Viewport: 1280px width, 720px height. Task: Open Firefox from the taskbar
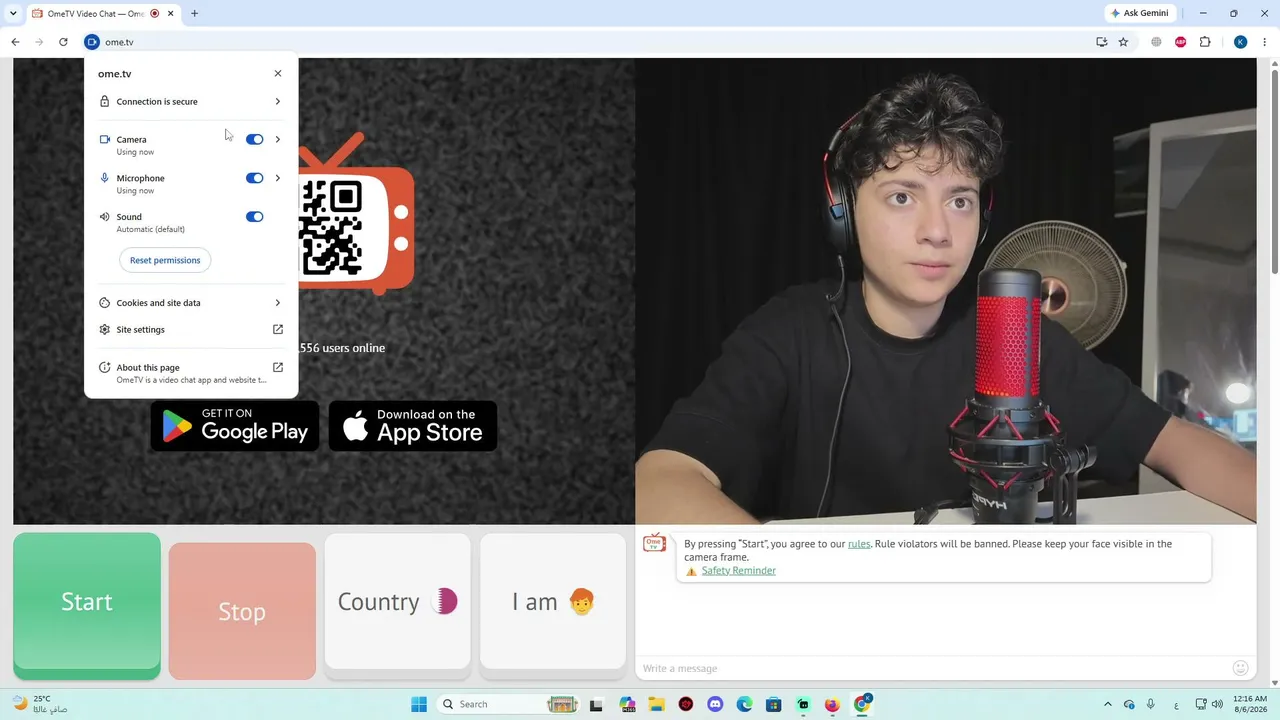pyautogui.click(x=832, y=704)
